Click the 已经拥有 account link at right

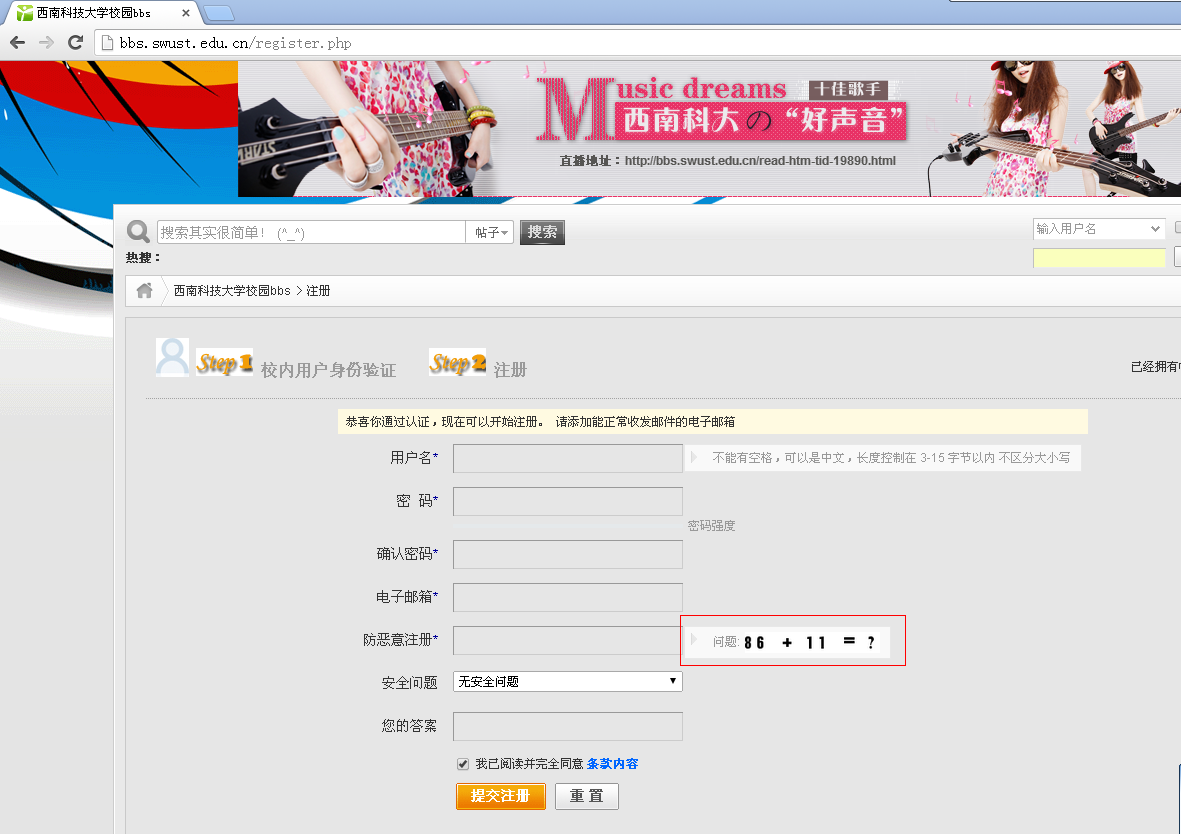click(1155, 367)
